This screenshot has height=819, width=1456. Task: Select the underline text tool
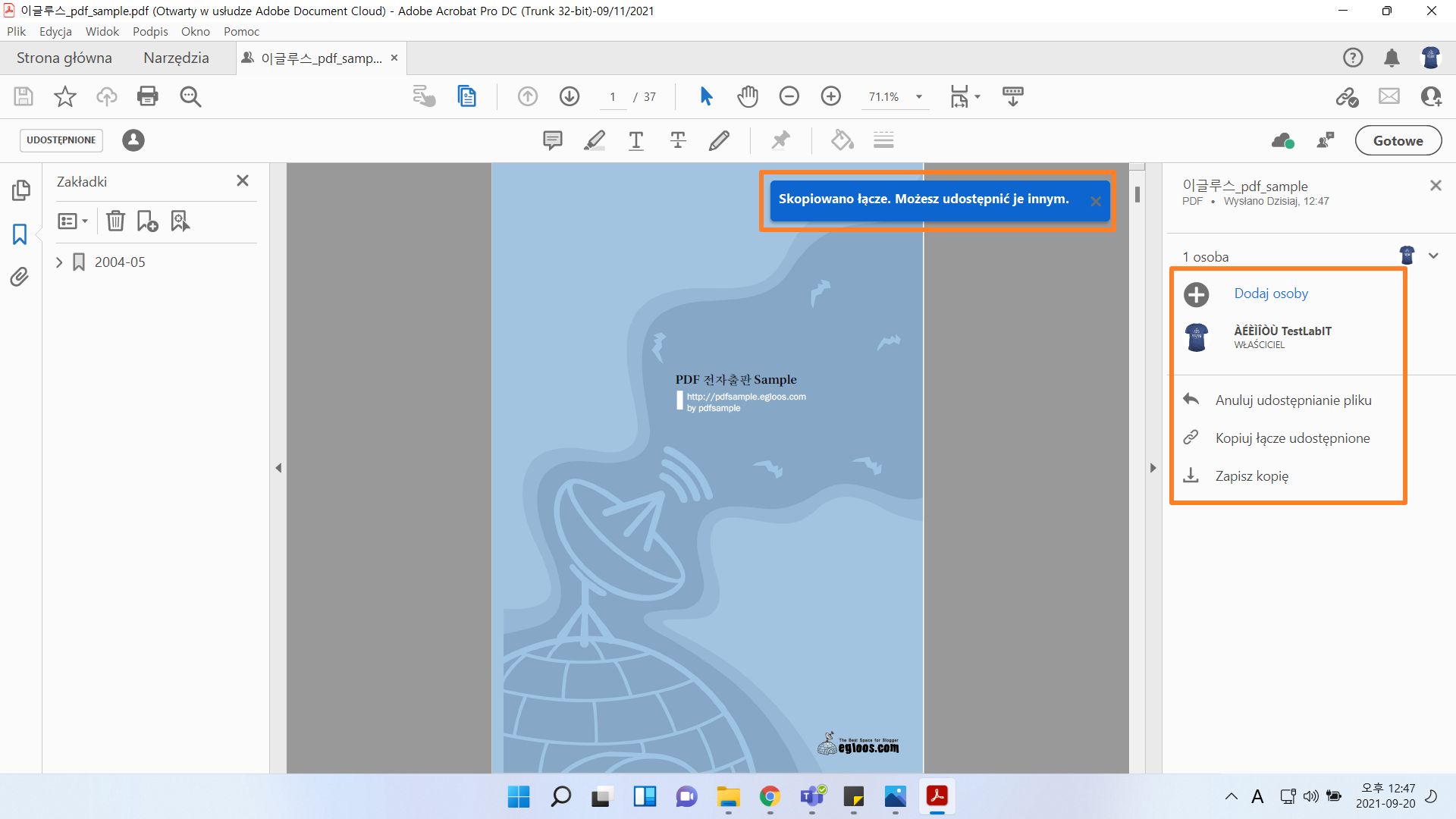coord(636,140)
